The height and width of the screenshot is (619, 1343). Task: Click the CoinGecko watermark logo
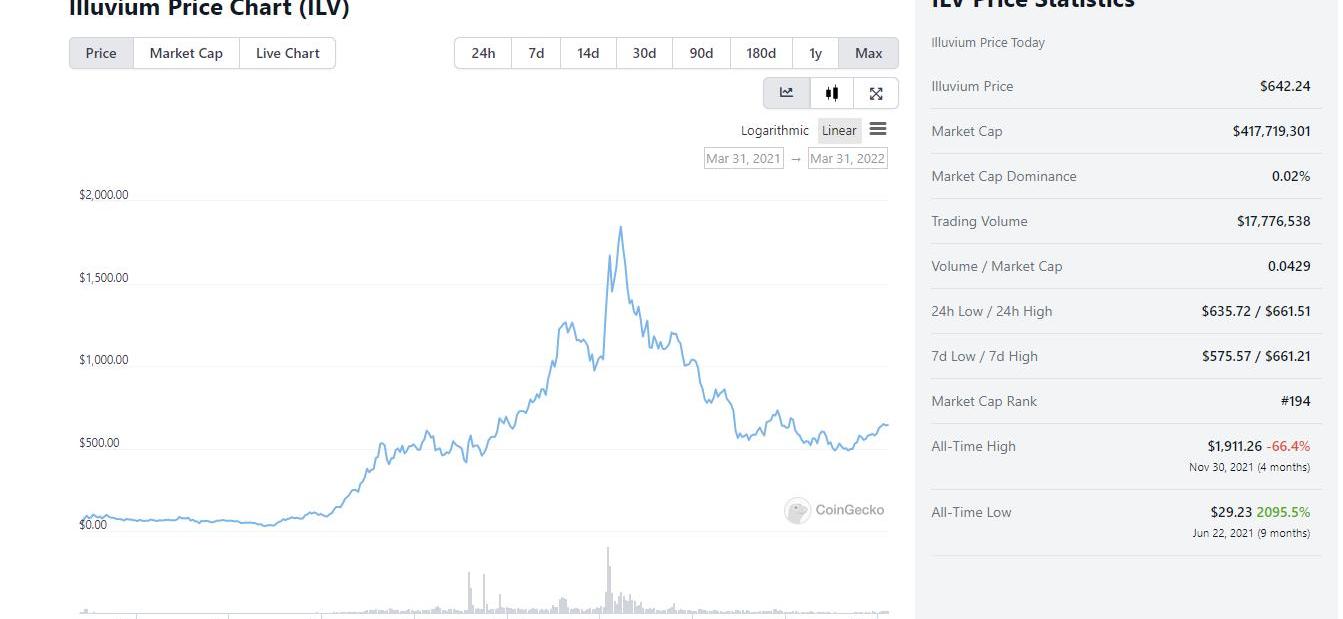[x=797, y=511]
